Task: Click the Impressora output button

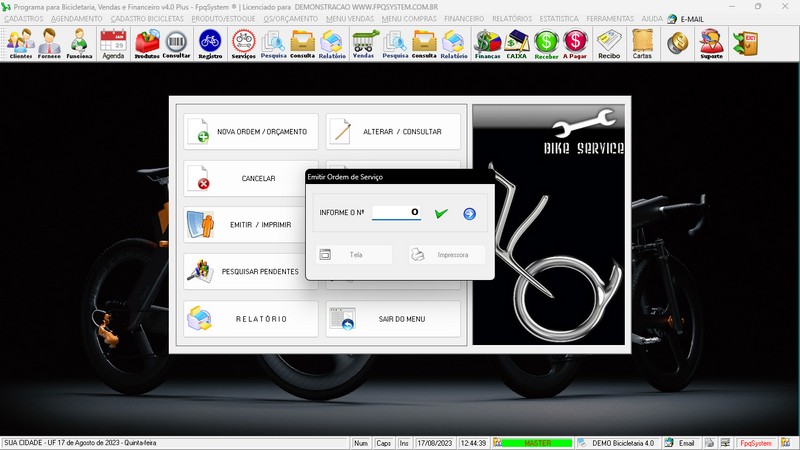Action: coord(446,255)
